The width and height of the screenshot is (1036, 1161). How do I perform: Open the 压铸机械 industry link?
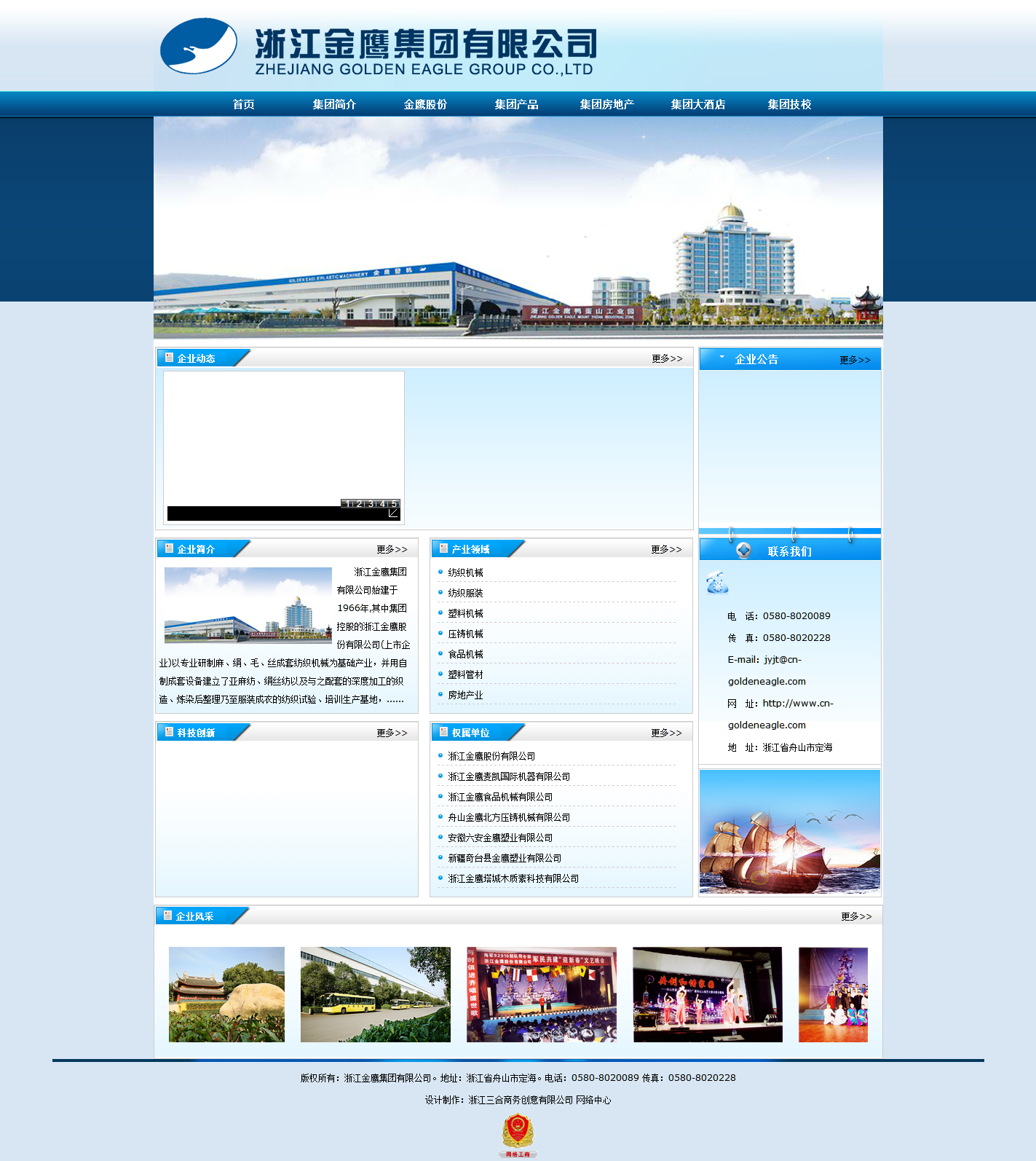pos(465,634)
